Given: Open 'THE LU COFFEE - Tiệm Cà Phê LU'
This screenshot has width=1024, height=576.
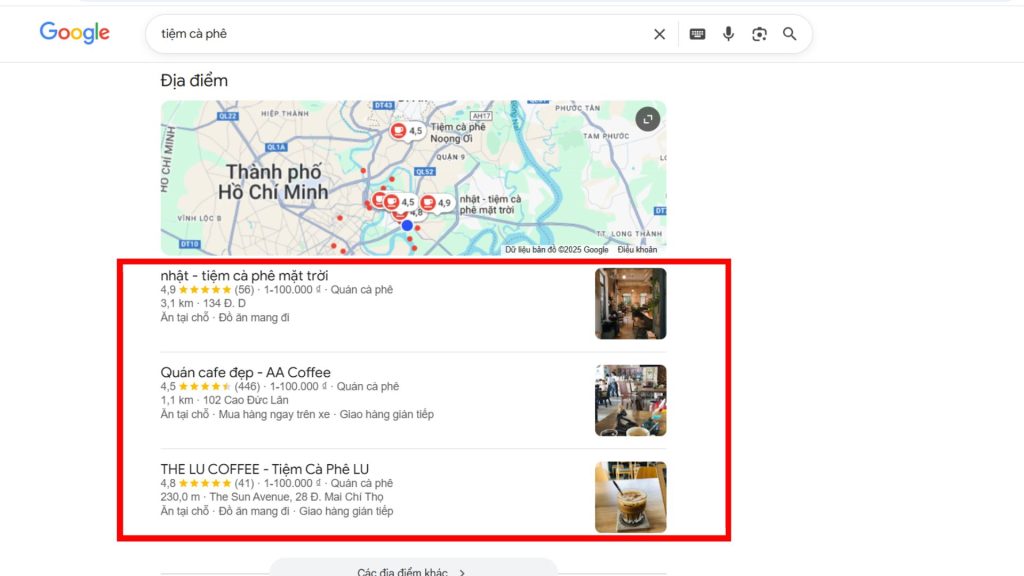Looking at the screenshot, I should pyautogui.click(x=266, y=469).
